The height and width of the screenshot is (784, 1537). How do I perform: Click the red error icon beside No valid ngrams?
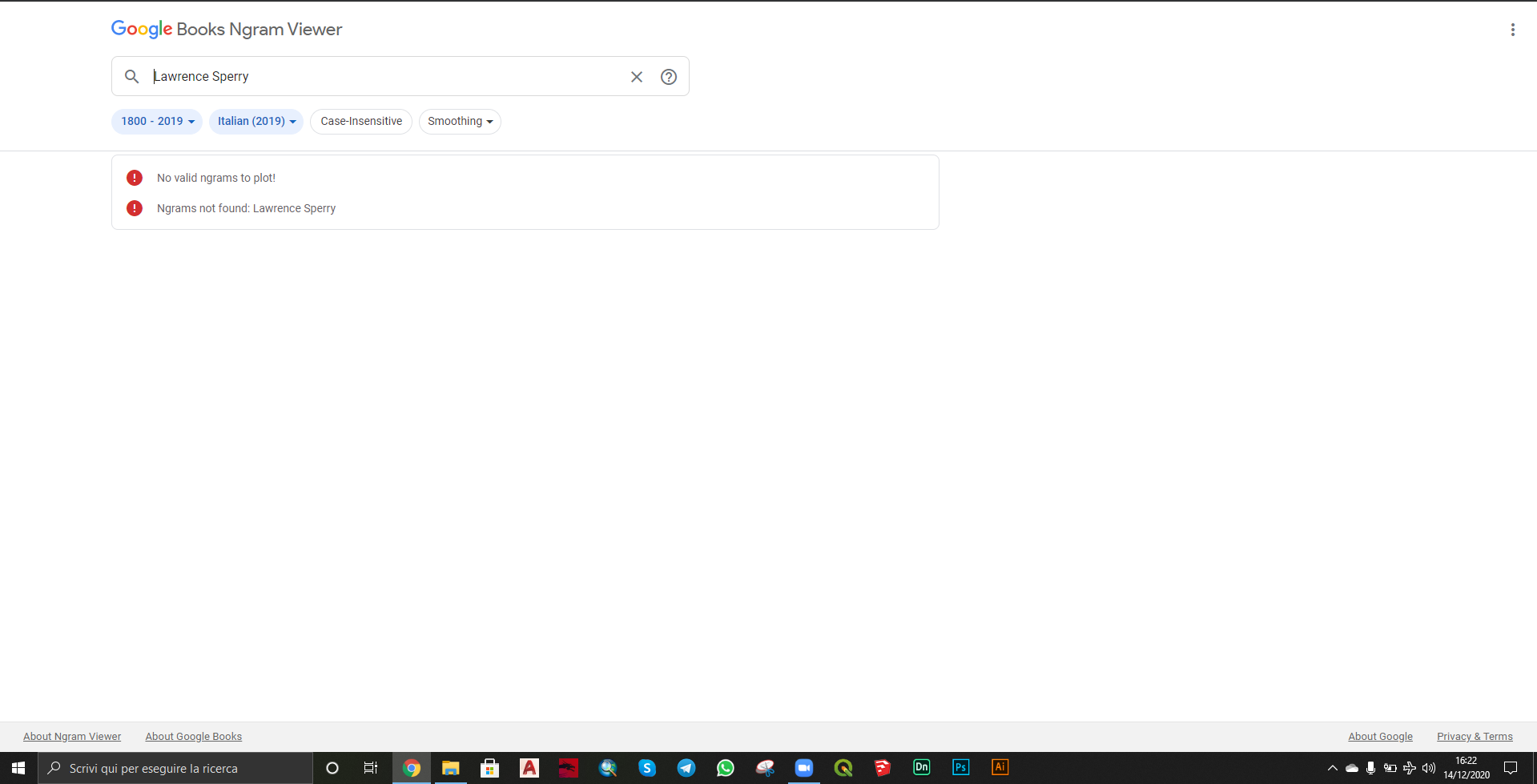(135, 178)
